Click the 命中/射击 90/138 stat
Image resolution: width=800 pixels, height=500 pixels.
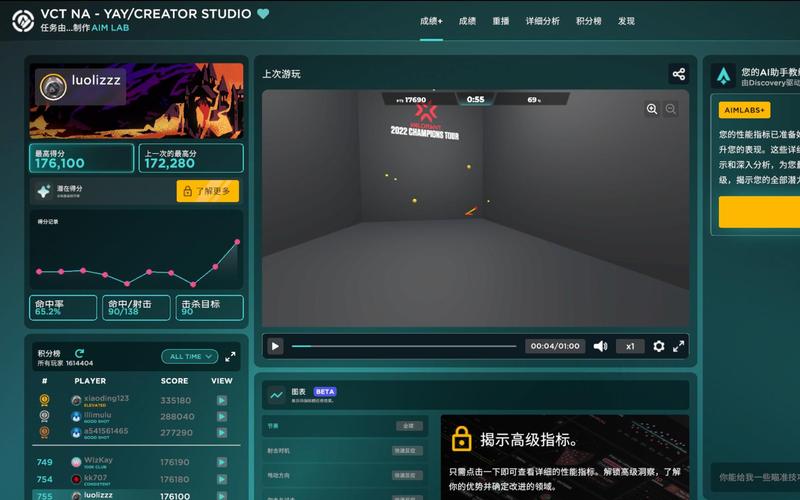[x=136, y=308]
